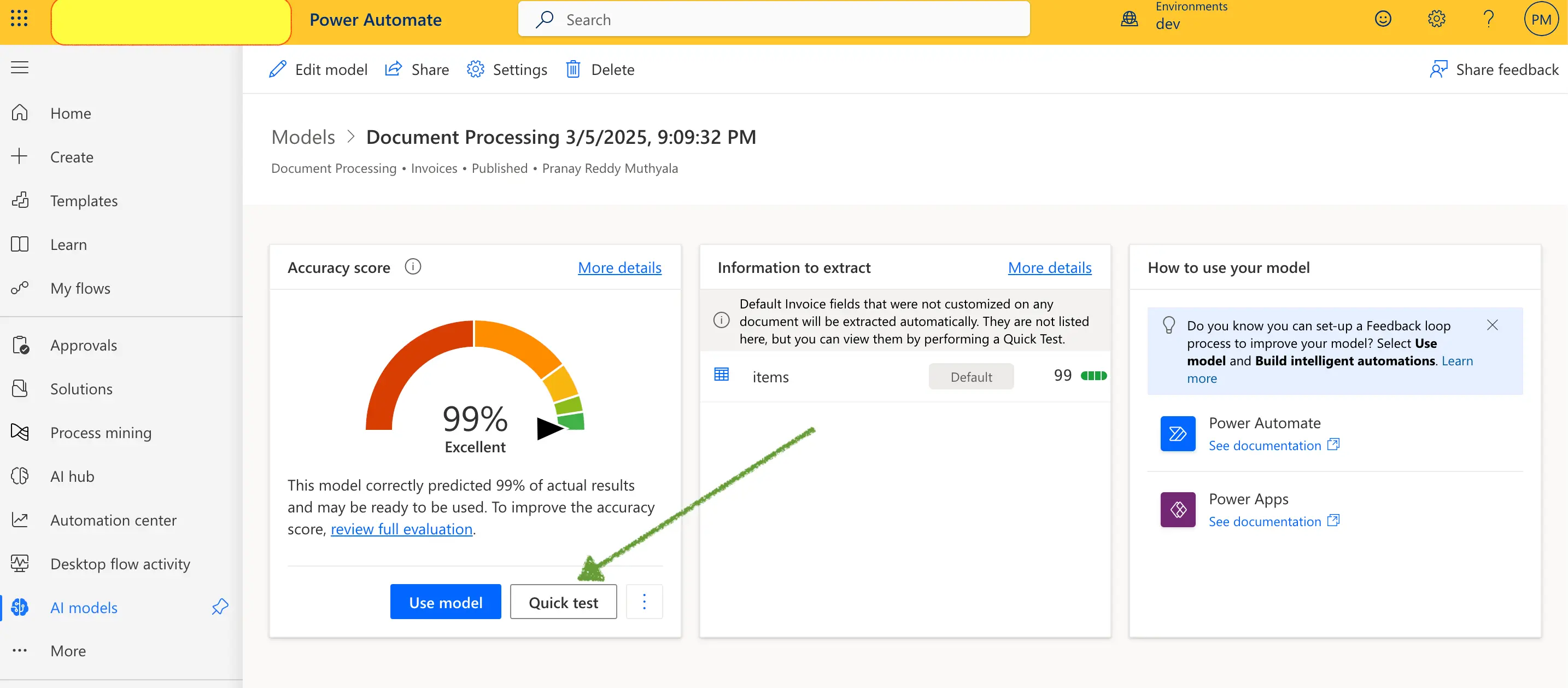Click the smiley feedback icon

coord(1383,19)
